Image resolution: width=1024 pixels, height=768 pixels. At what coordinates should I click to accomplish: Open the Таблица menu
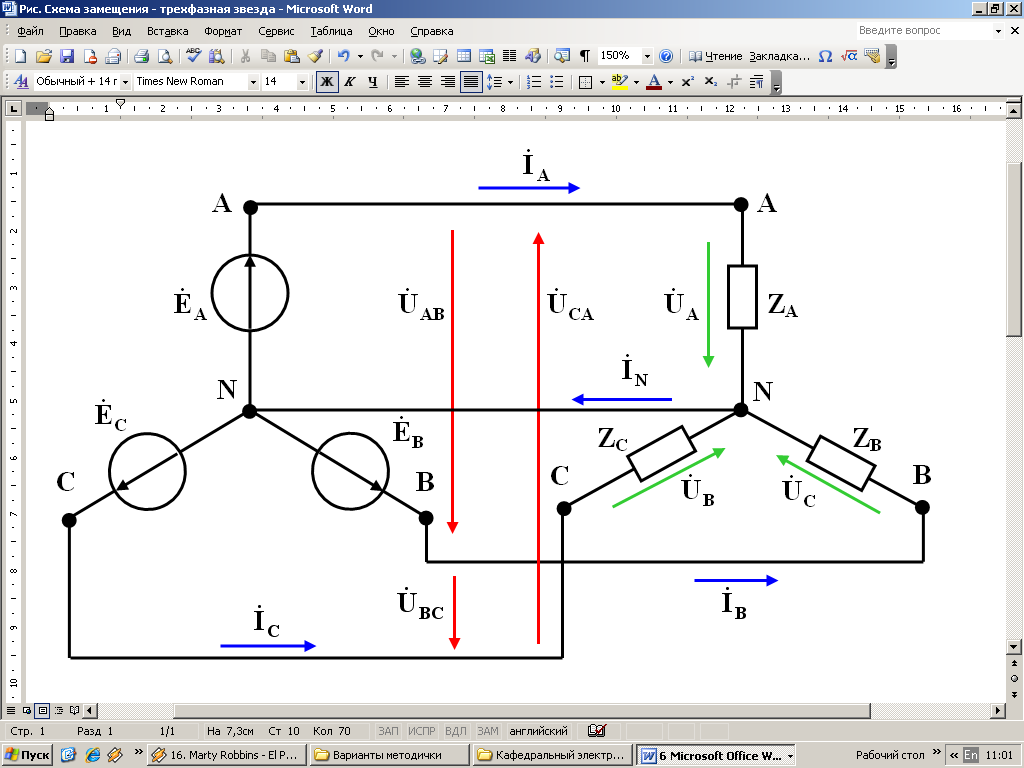tap(331, 31)
